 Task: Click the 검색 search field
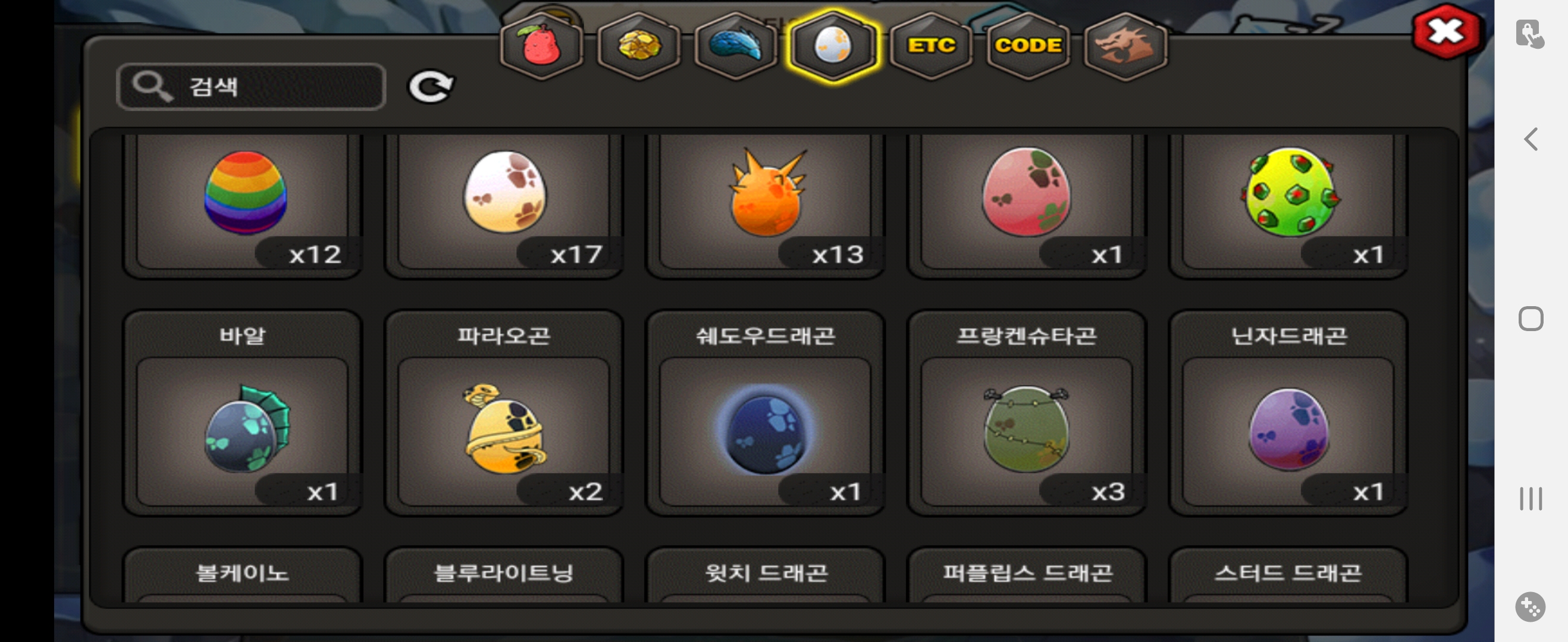tap(251, 86)
